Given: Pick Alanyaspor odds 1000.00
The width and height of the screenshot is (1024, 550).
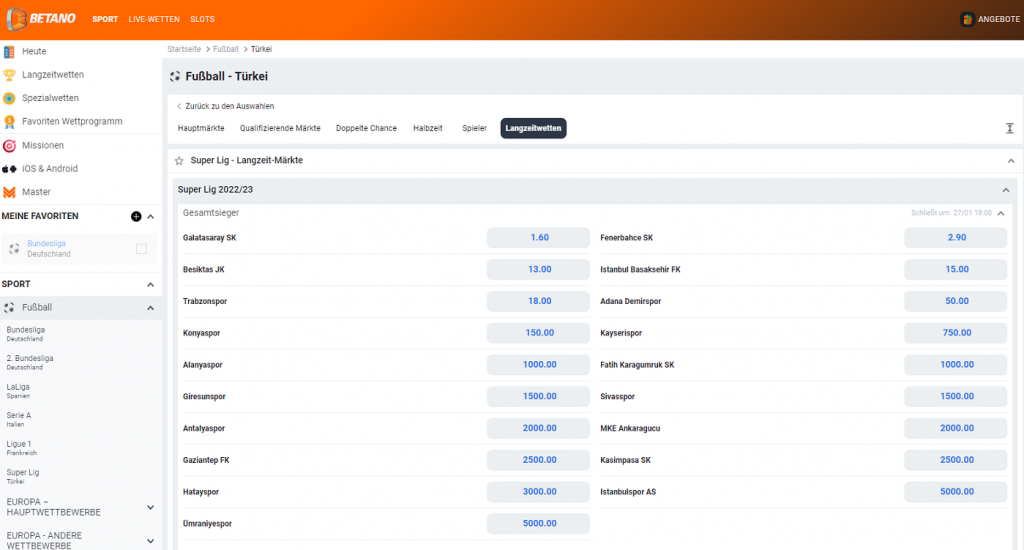Looking at the screenshot, I should click(538, 364).
